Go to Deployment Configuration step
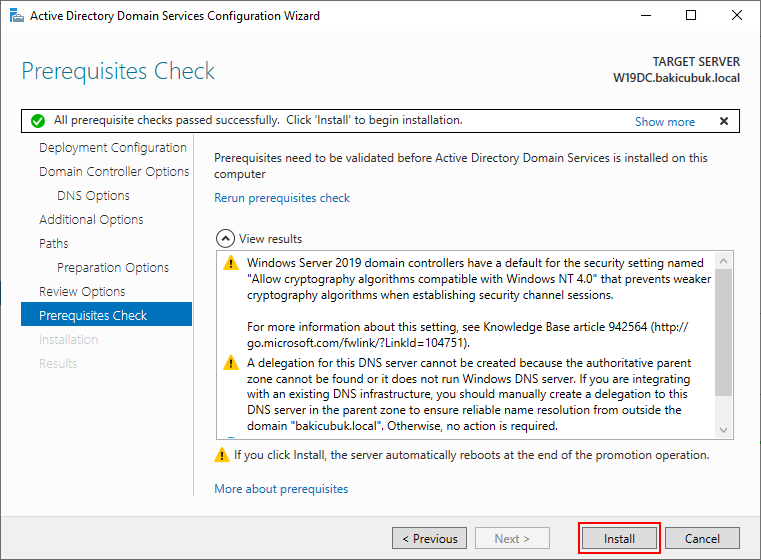This screenshot has width=761, height=560. (113, 148)
